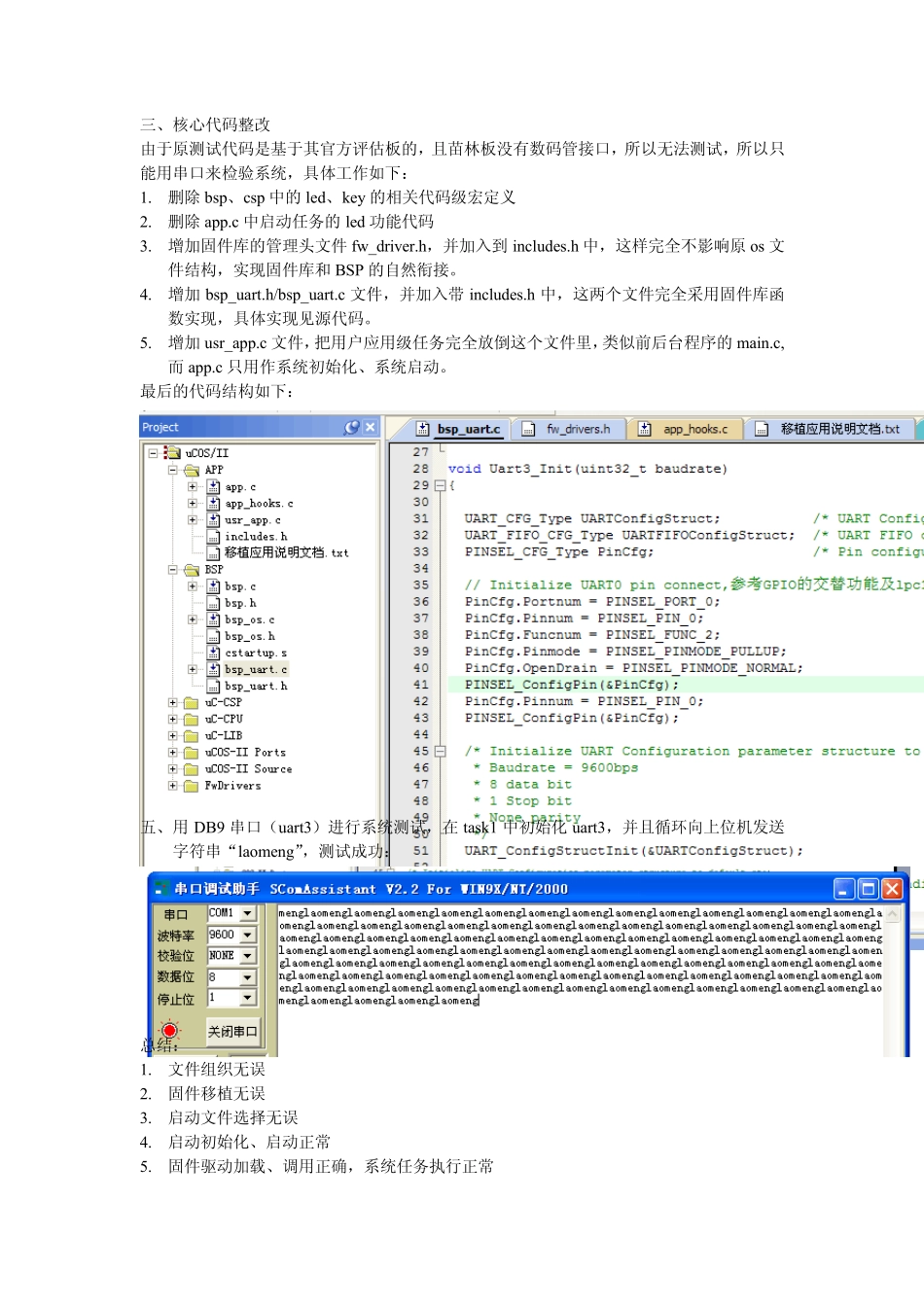Click the uC-CPU folder icon
924x1308 pixels.
coord(192,719)
